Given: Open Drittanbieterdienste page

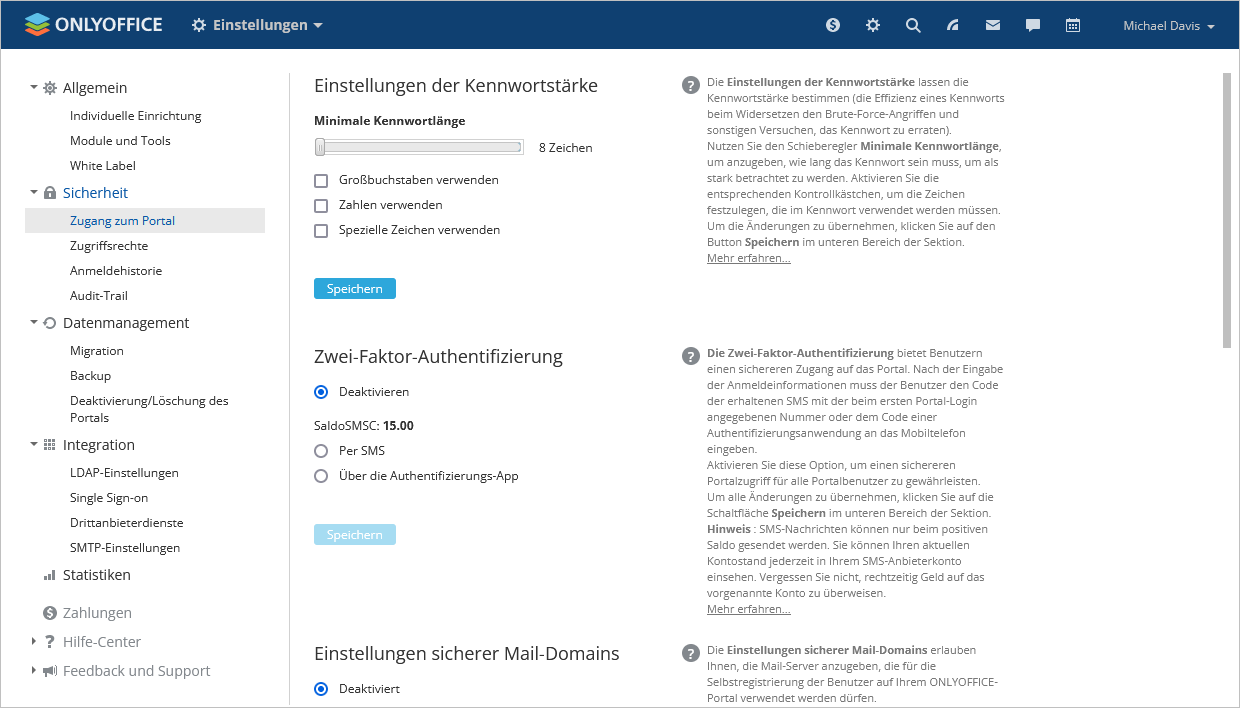Looking at the screenshot, I should click(x=127, y=523).
